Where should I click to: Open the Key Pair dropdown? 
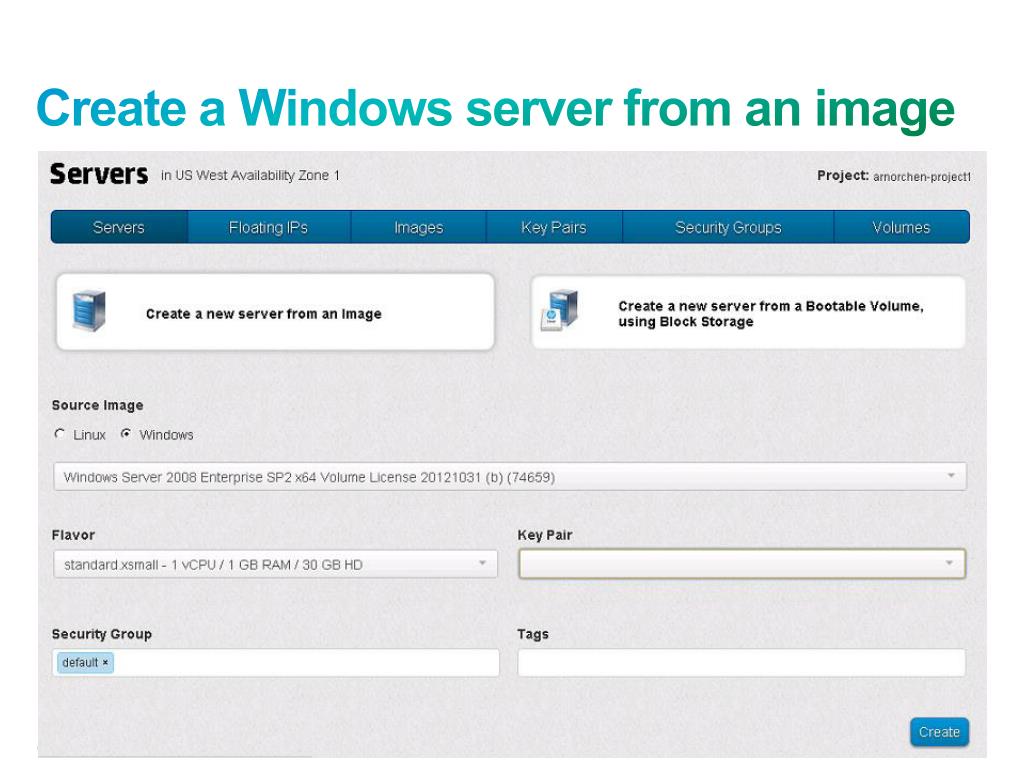tap(742, 564)
